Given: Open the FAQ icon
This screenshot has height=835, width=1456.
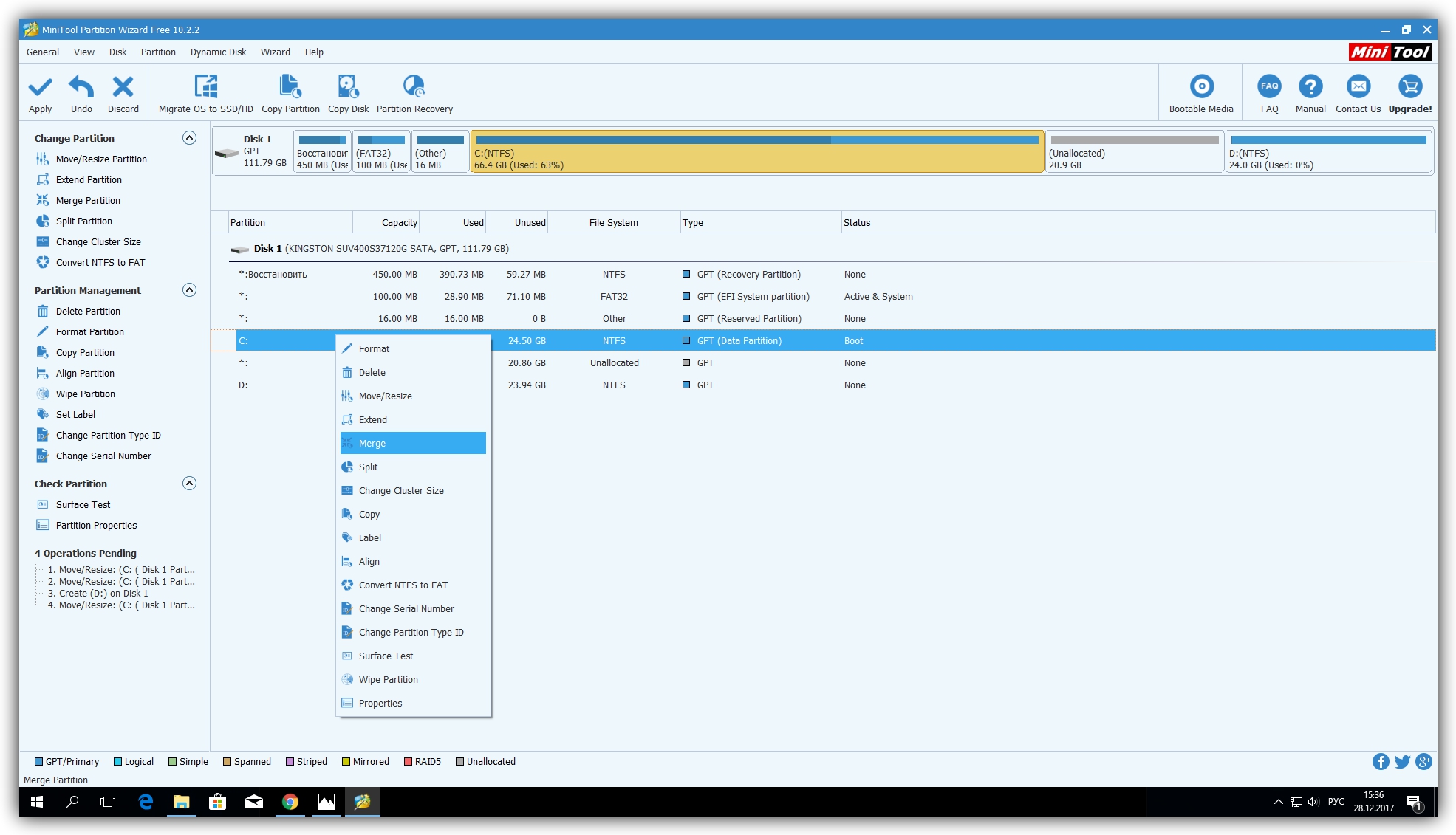Looking at the screenshot, I should (x=1269, y=87).
